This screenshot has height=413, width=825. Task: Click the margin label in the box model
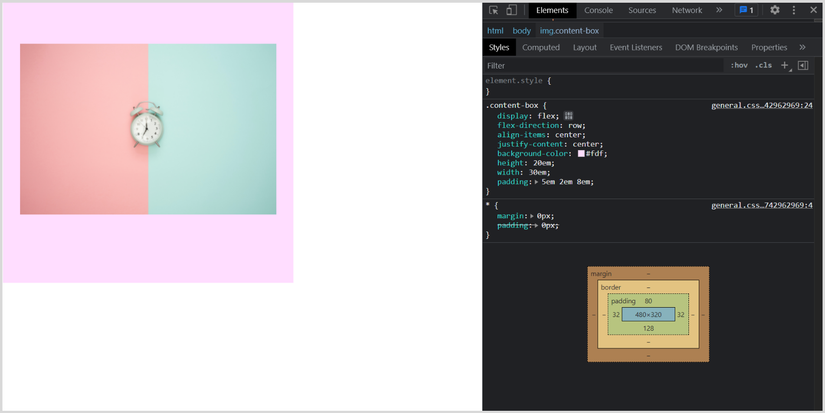[601, 274]
